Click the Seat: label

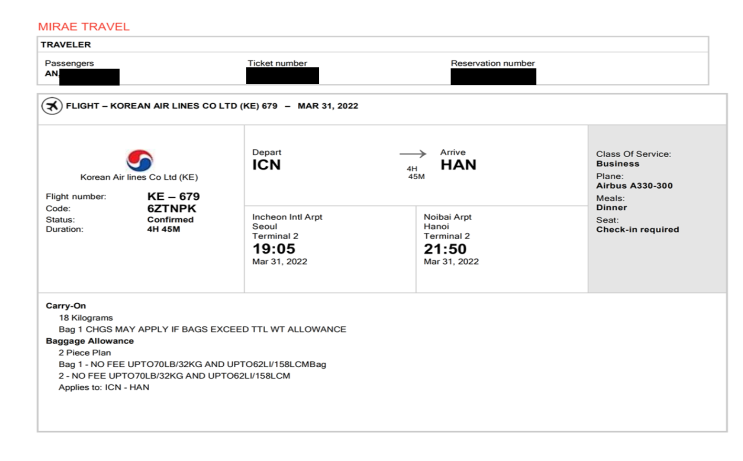[607, 220]
